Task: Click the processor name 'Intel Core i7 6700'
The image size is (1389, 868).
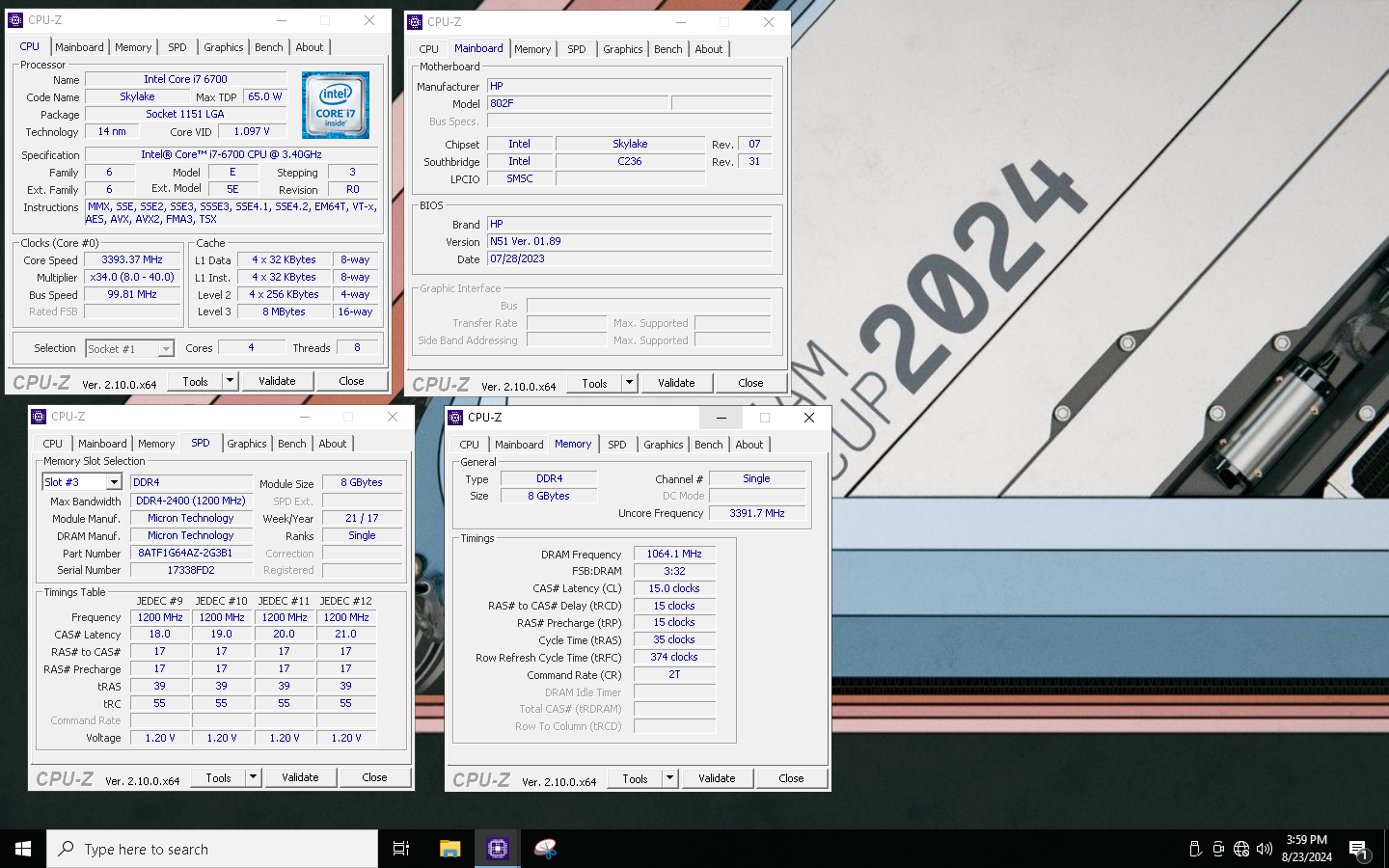Action: coord(185,79)
